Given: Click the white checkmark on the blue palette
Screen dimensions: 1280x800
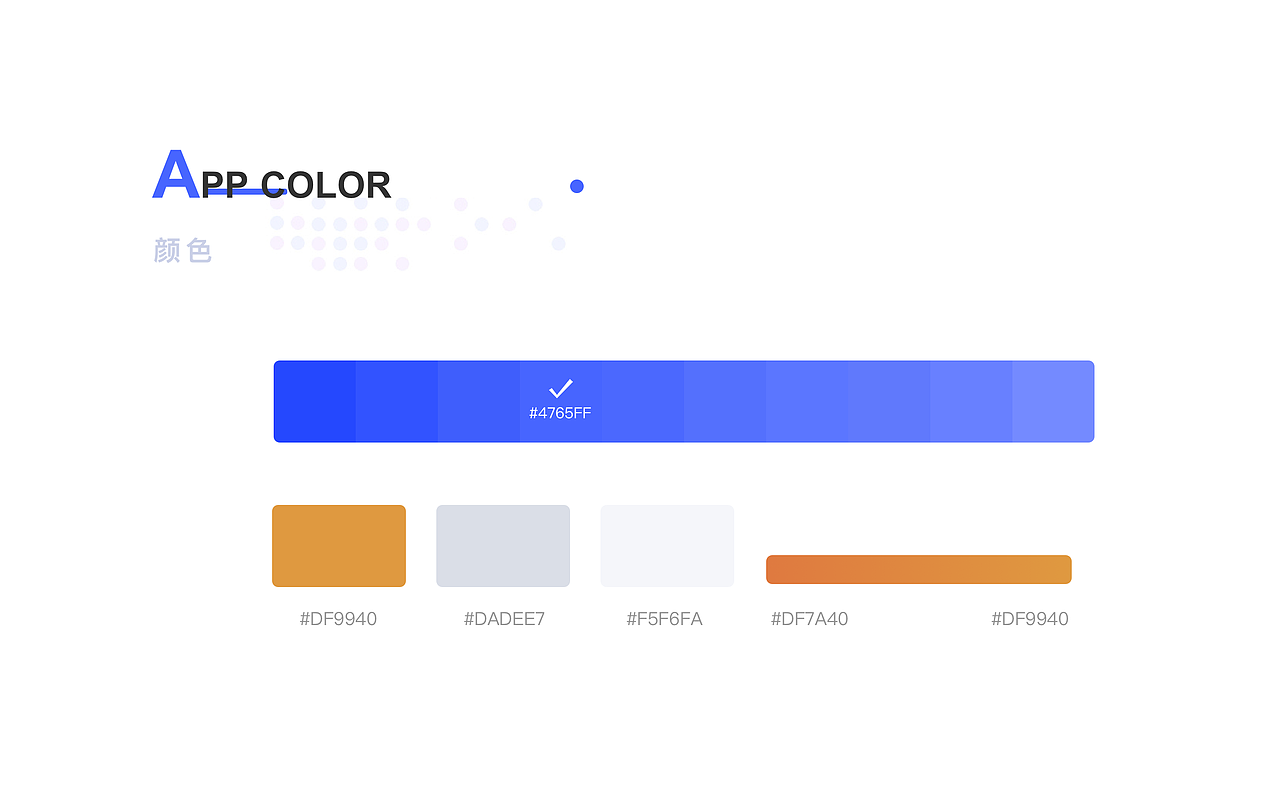Looking at the screenshot, I should (560, 388).
